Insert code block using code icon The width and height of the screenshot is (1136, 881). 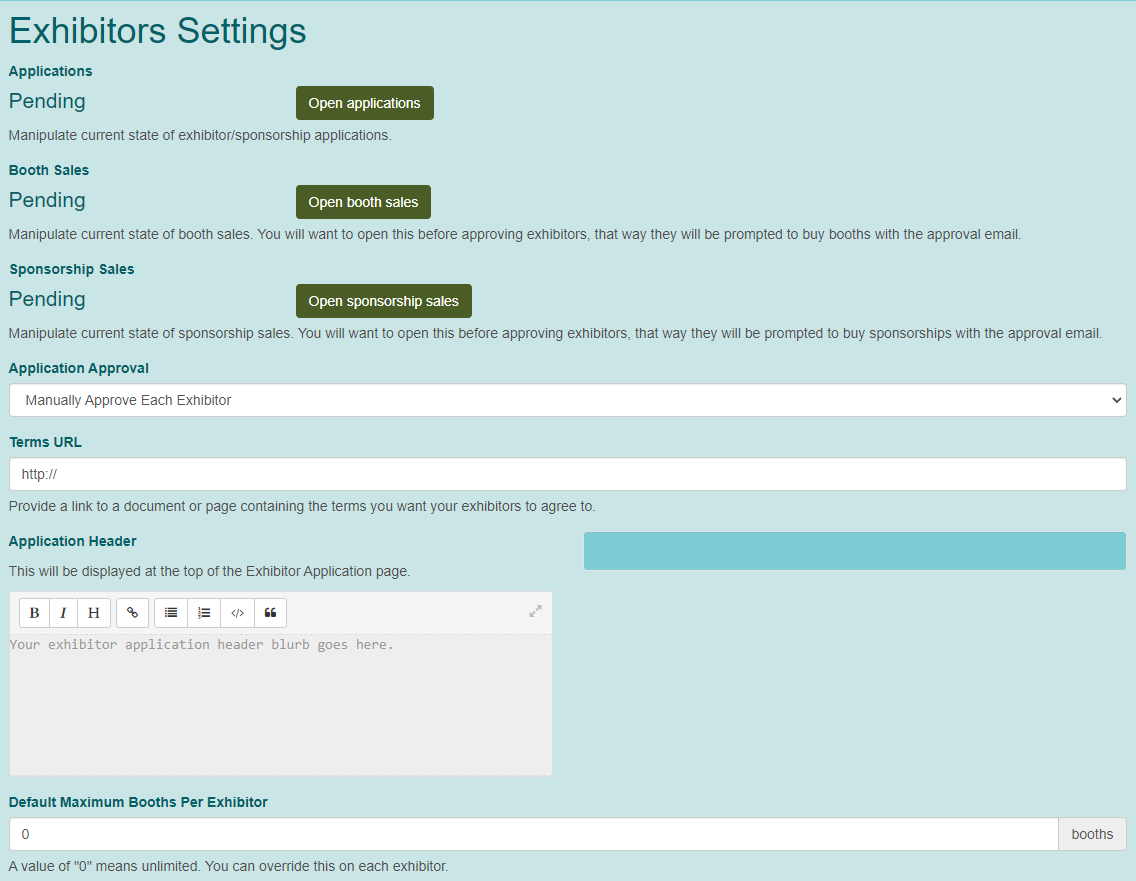(x=238, y=613)
